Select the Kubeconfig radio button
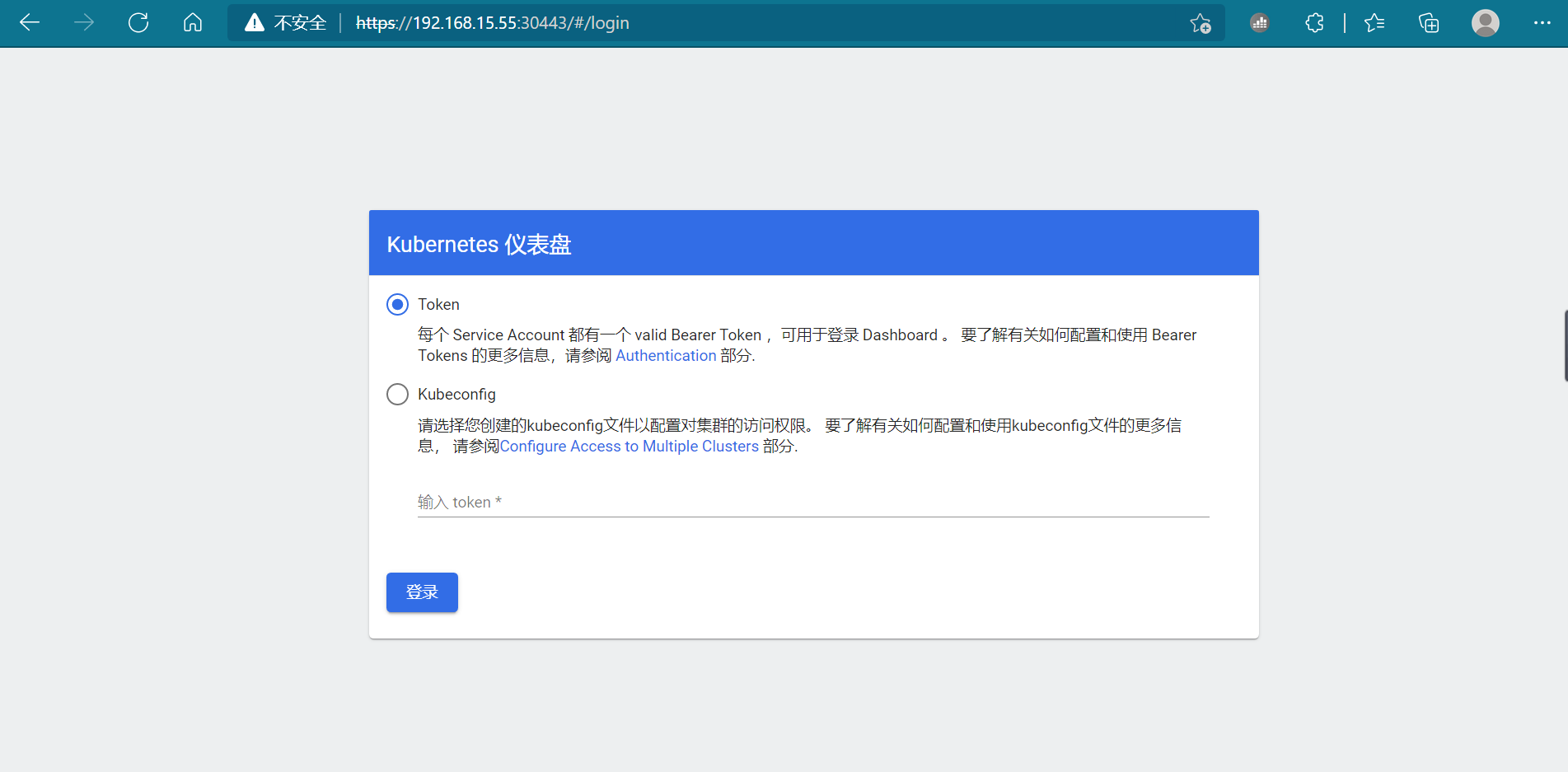The image size is (1568, 772). (397, 395)
